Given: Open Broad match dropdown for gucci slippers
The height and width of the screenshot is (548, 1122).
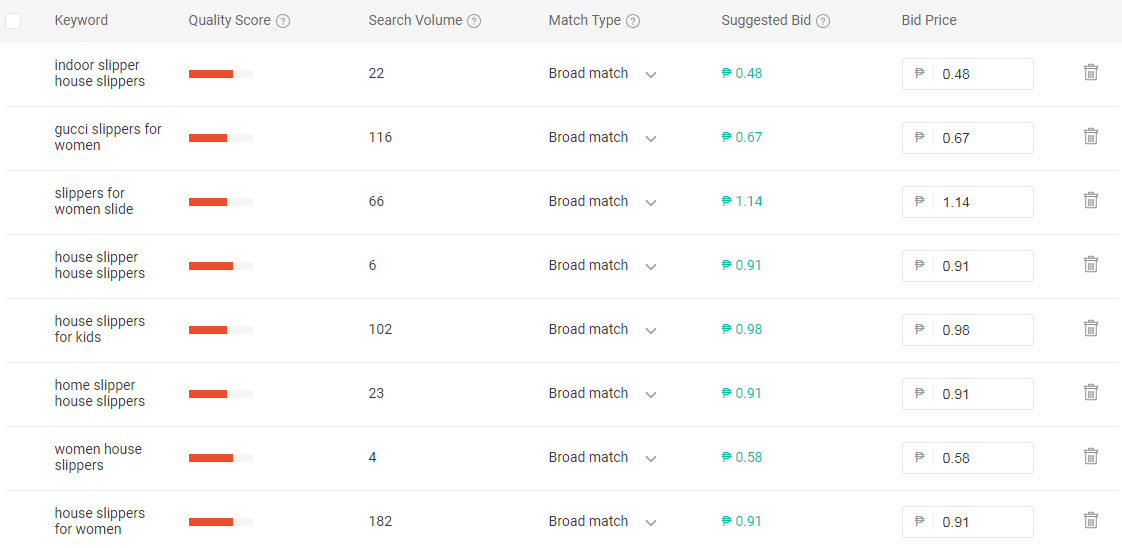Looking at the screenshot, I should 603,137.
